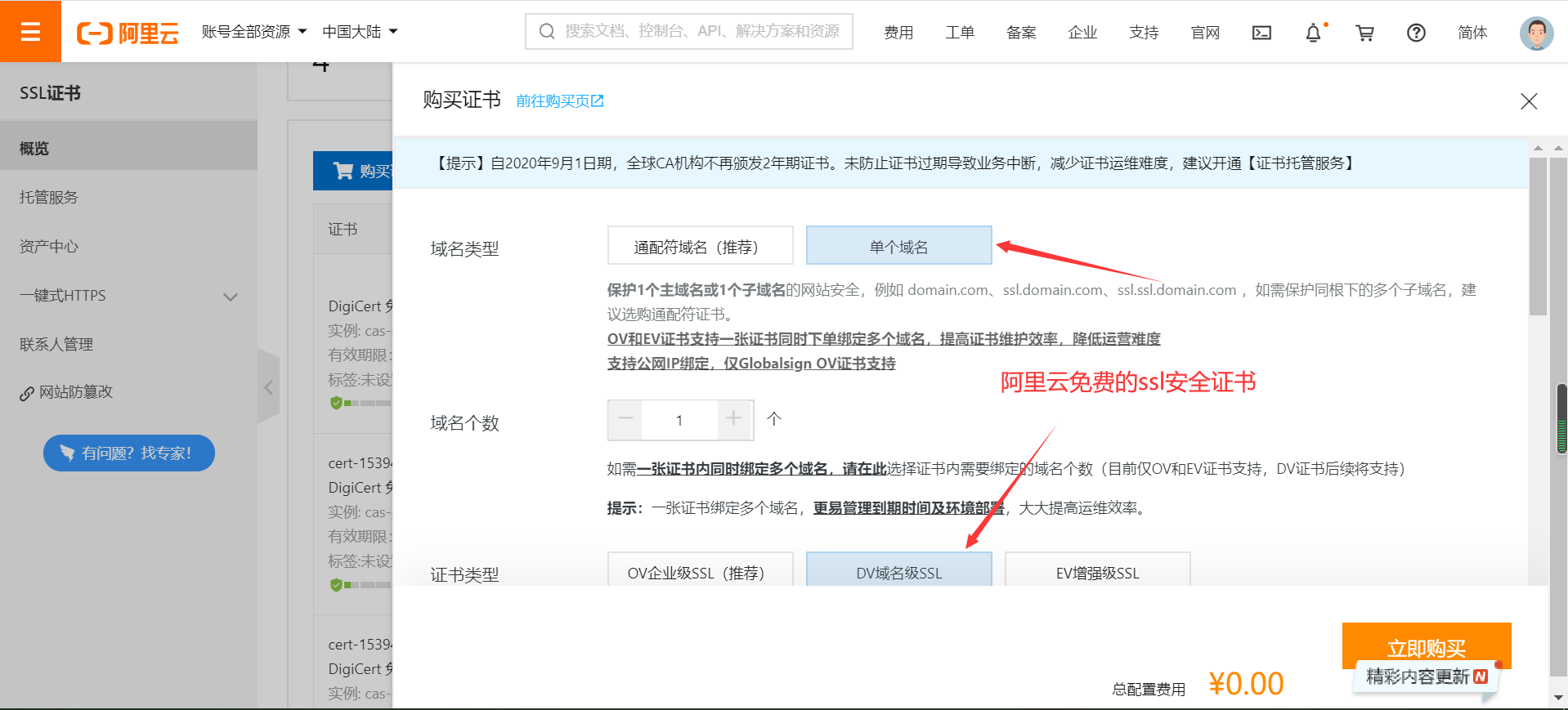
Task: Click 更易管理到期时间及环境部署 link
Action: (908, 508)
